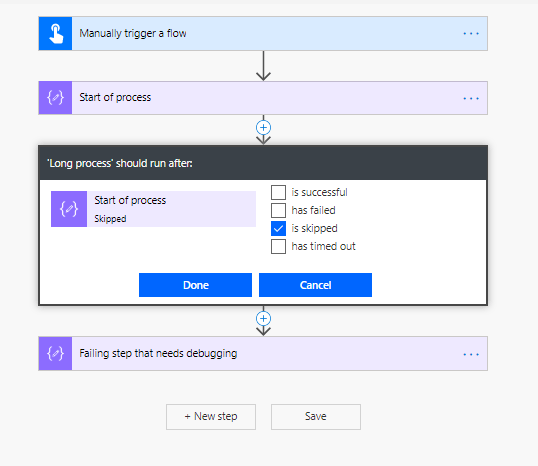Image resolution: width=538 pixels, height=466 pixels.
Task: Open ellipsis menu on Failing step card
Action: 471,354
